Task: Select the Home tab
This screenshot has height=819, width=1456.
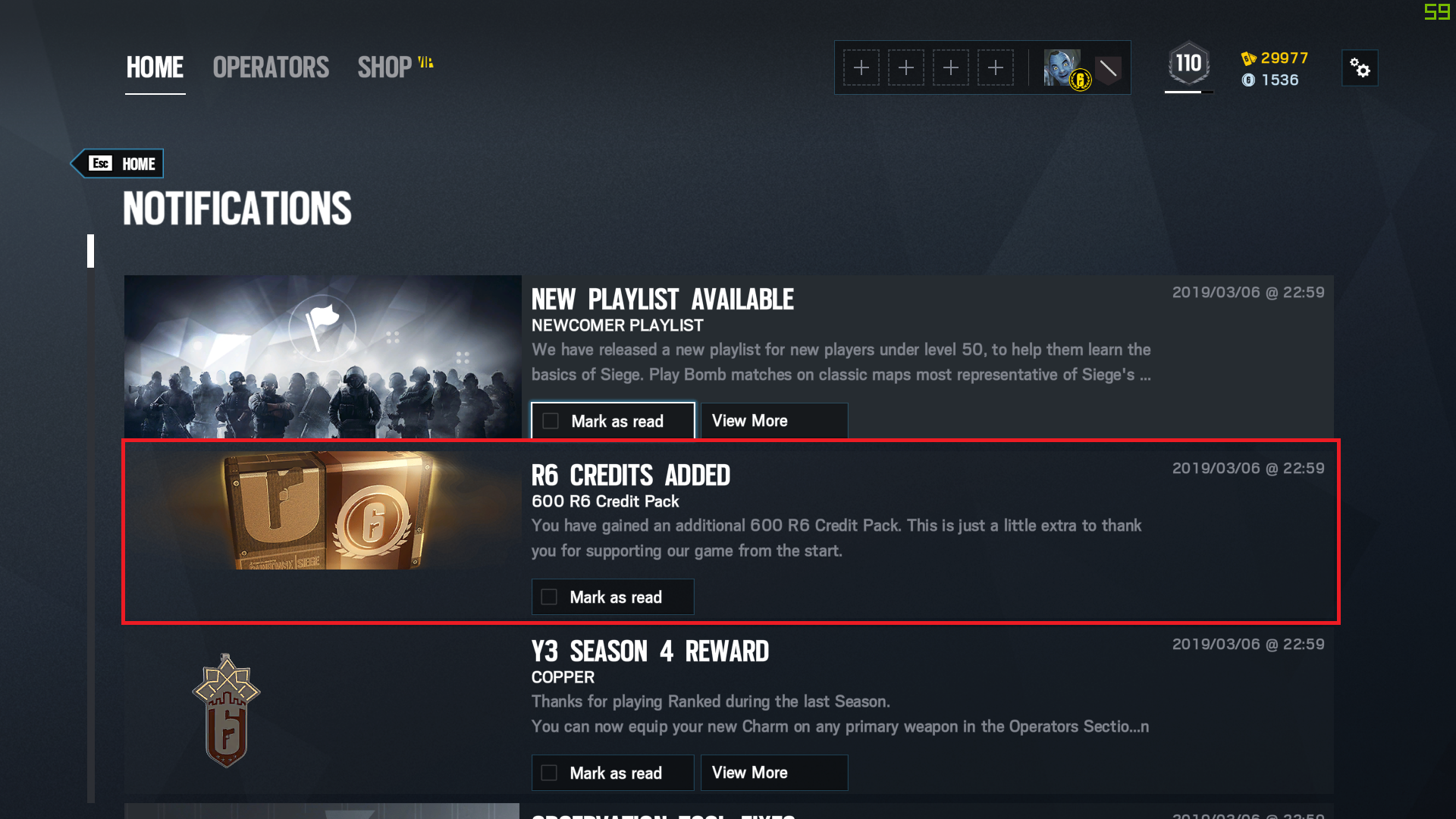Action: 155,68
